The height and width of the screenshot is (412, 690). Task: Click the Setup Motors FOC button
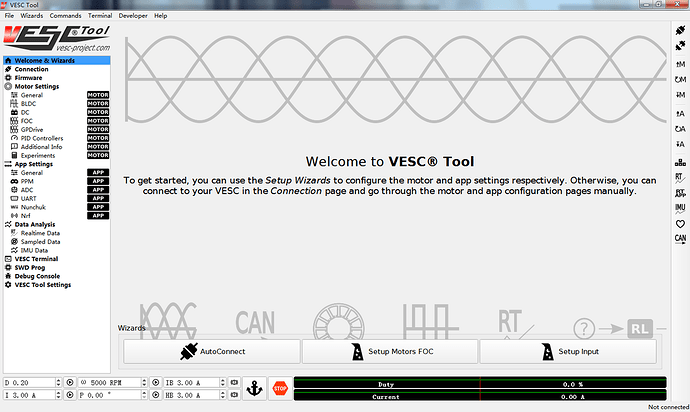pyautogui.click(x=389, y=352)
